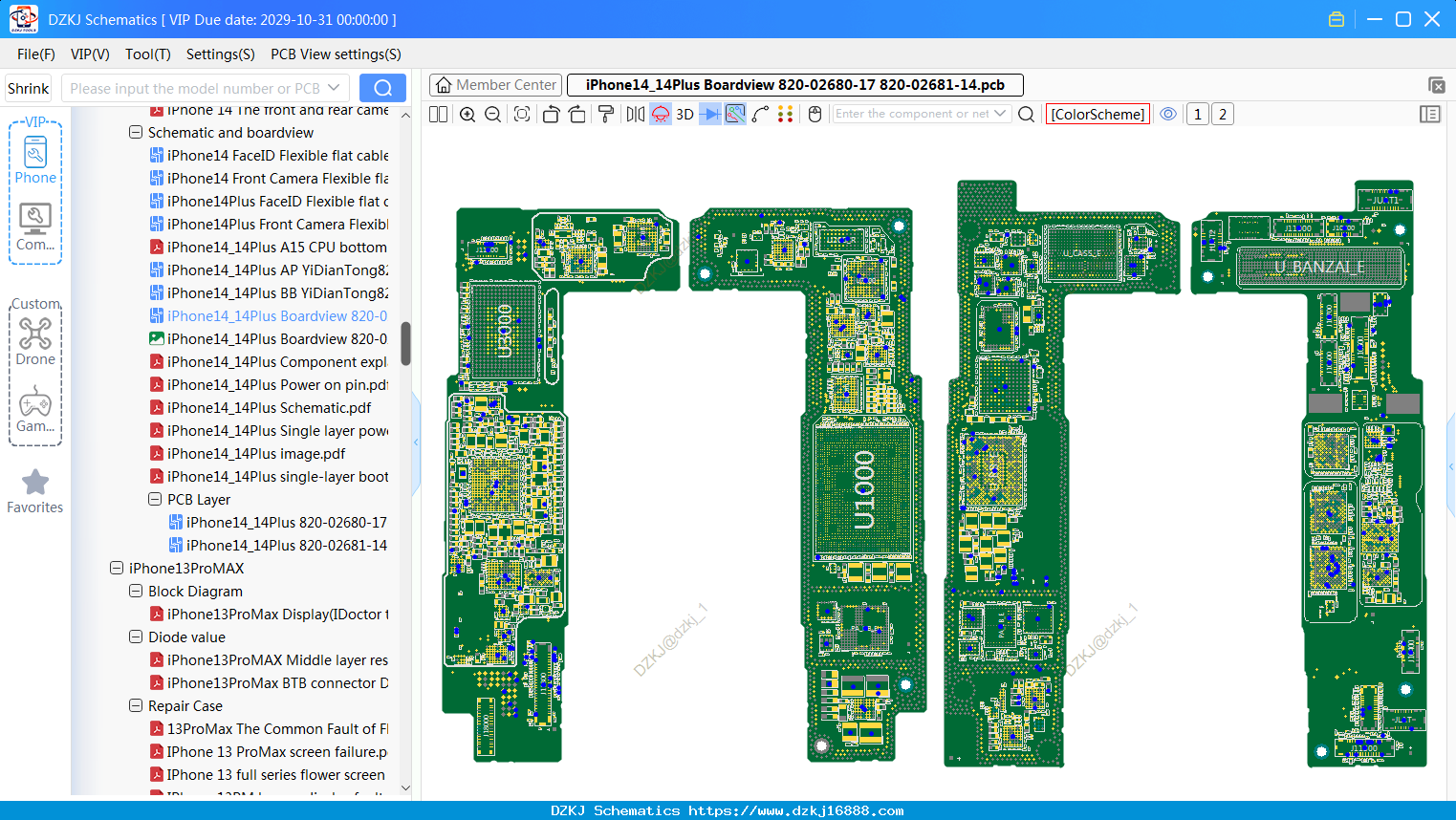Search for the component or net
The image size is (1456, 820).
[1026, 114]
